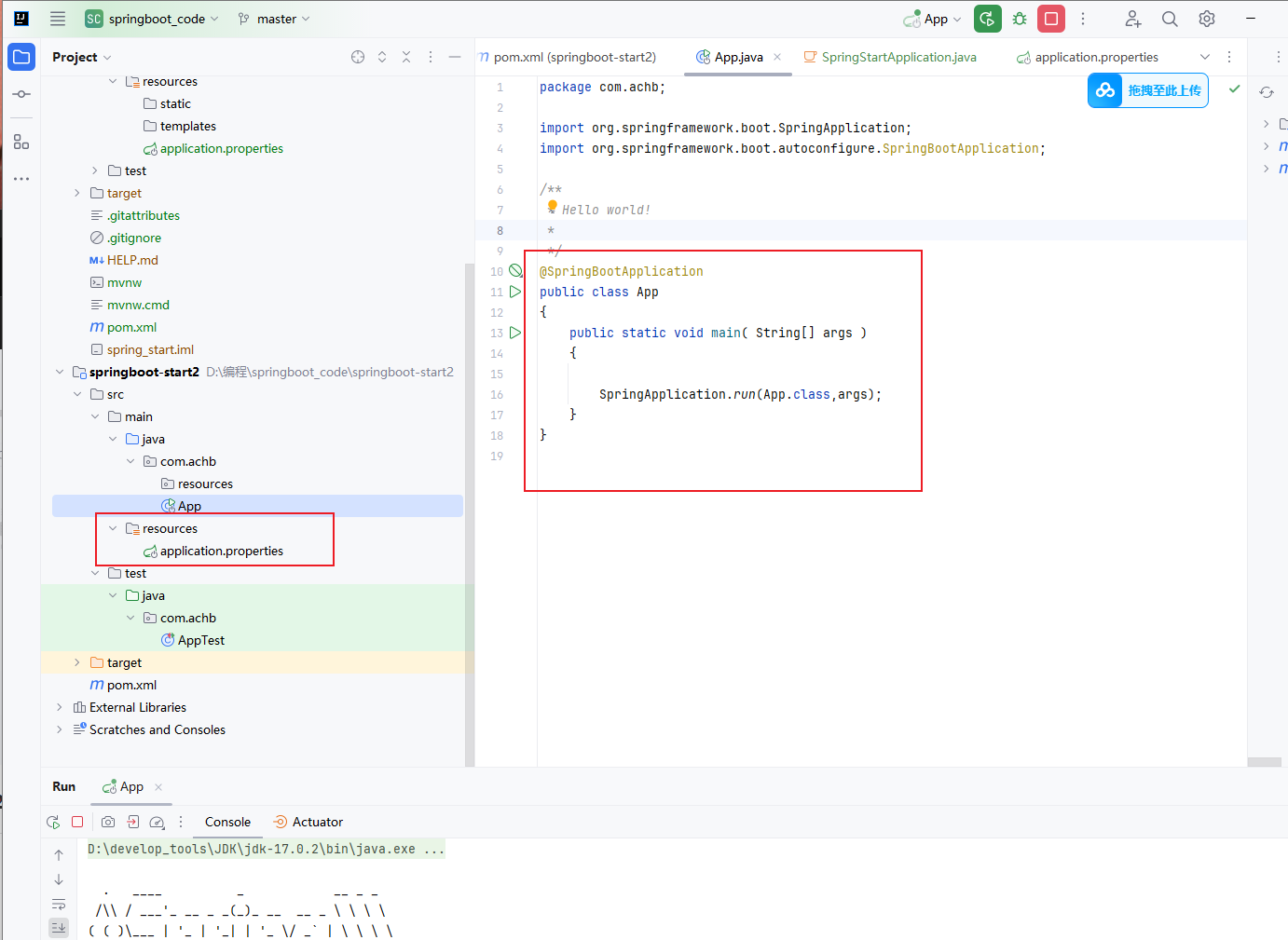Click the blue drag-to-upload button
Viewport: 1288px width, 940px height.
coord(1147,90)
